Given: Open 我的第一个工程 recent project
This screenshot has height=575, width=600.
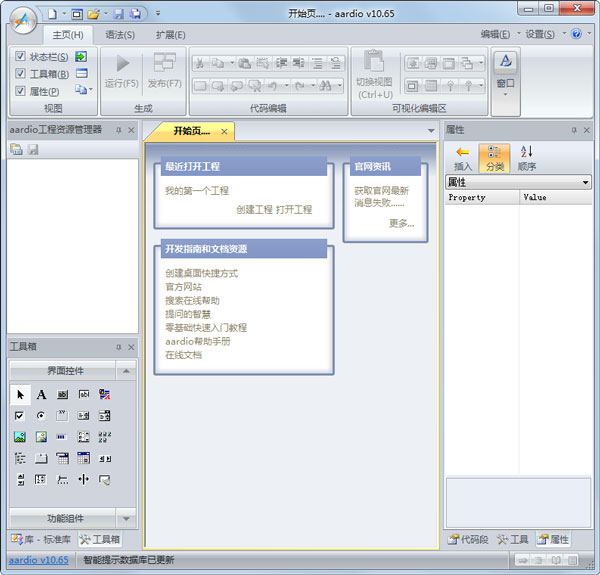Looking at the screenshot, I should (x=197, y=190).
